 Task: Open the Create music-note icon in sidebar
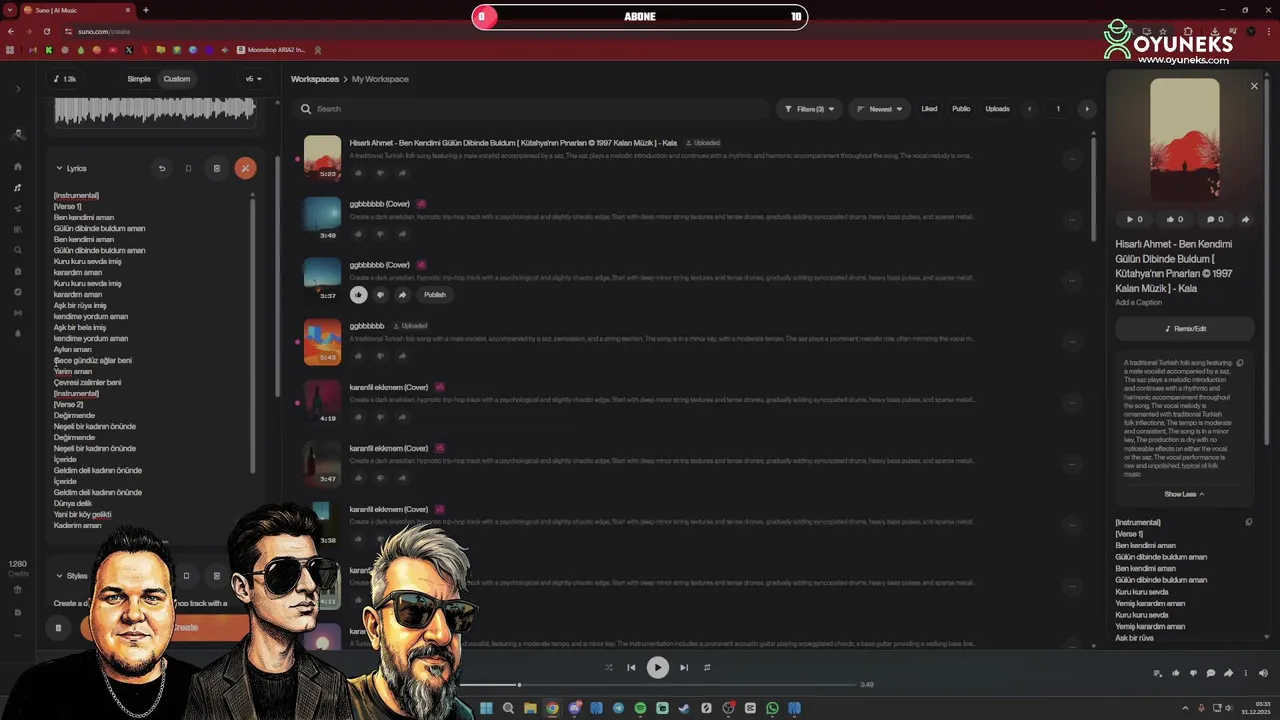[x=18, y=187]
